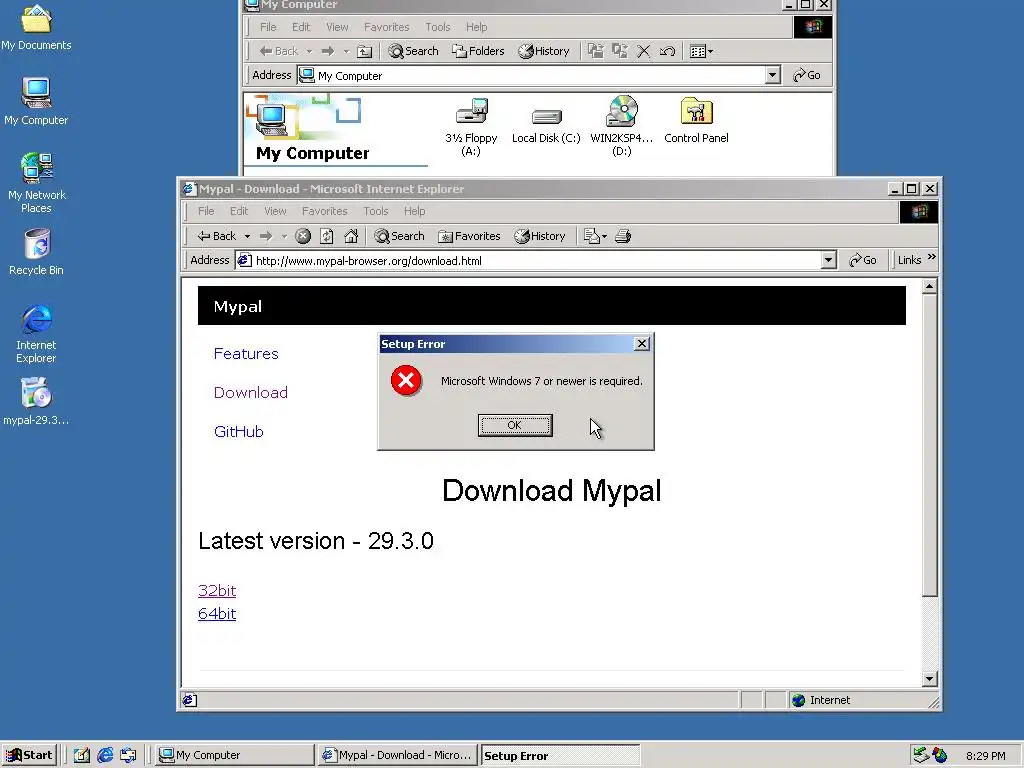1024x768 pixels.
Task: Open the Help menu in Internet Explorer
Action: tap(414, 211)
